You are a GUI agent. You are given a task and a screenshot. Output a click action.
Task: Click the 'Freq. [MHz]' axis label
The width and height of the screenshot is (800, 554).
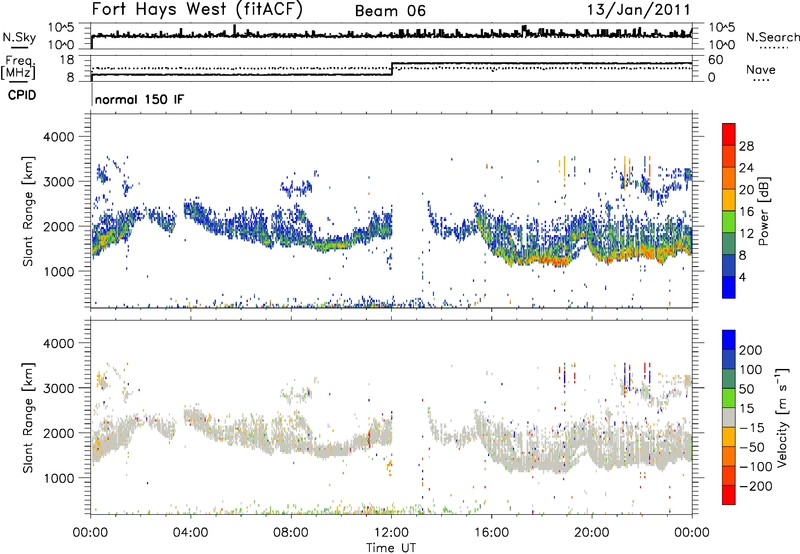pos(19,67)
